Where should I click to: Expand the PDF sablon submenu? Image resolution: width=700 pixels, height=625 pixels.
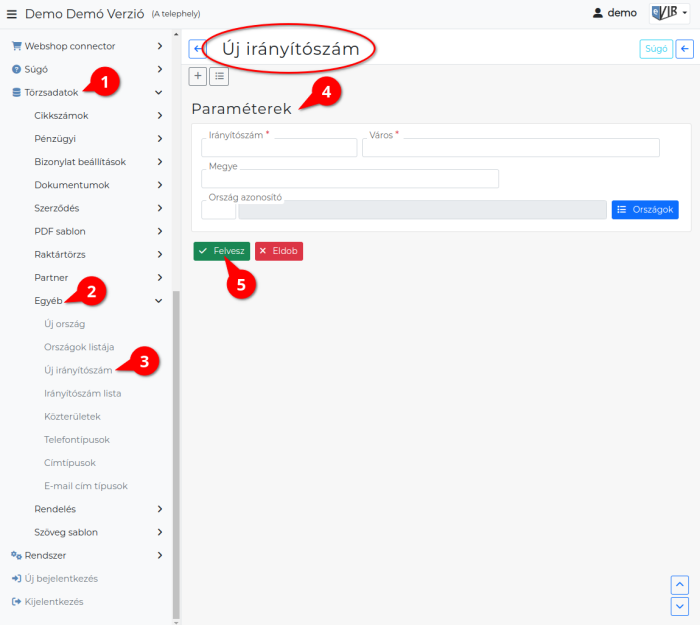point(160,231)
